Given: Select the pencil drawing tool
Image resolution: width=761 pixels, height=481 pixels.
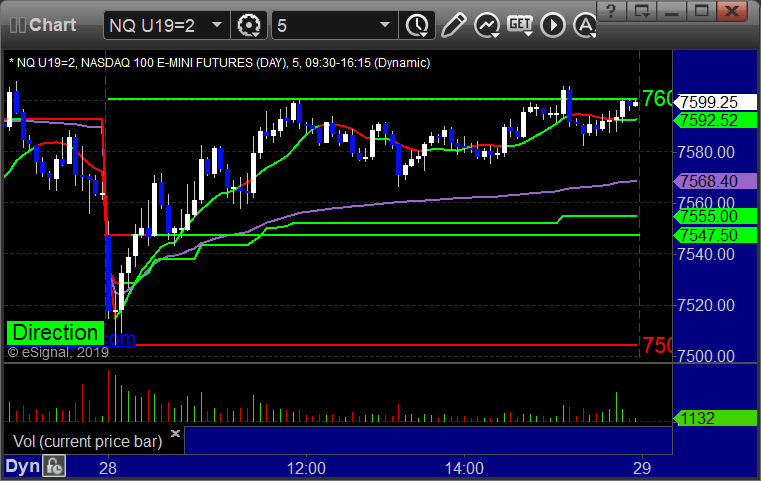Looking at the screenshot, I should [x=453, y=25].
